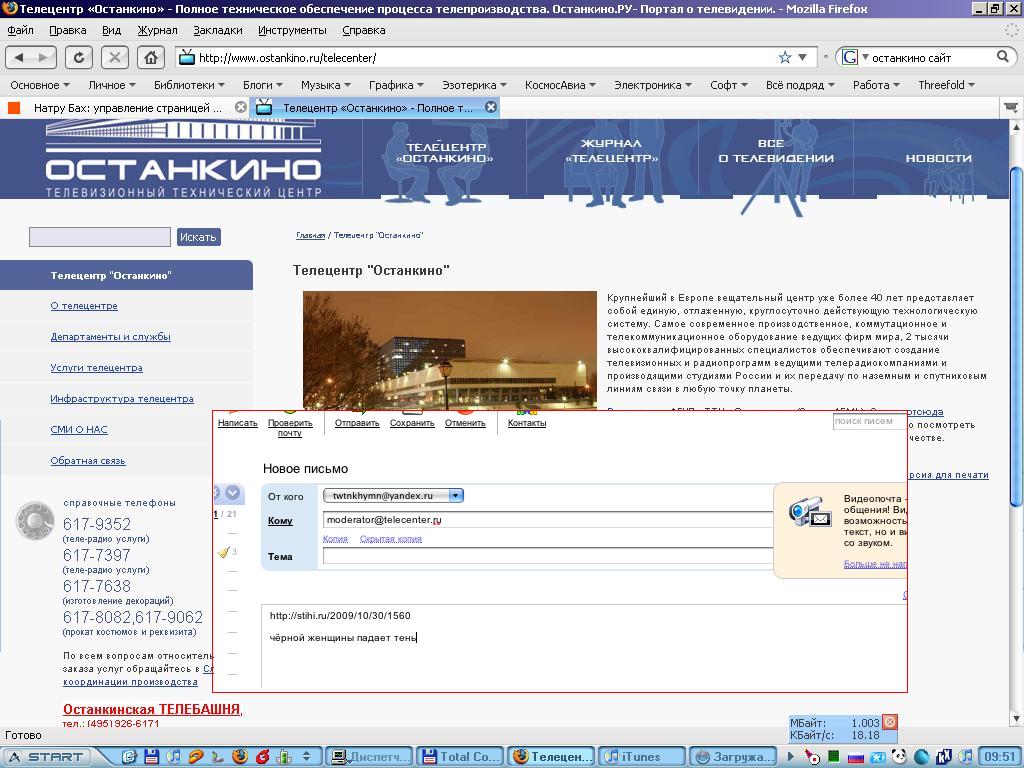The width and height of the screenshot is (1024, 768).
Task: Click into the 'Тема' subject field
Action: 548,556
